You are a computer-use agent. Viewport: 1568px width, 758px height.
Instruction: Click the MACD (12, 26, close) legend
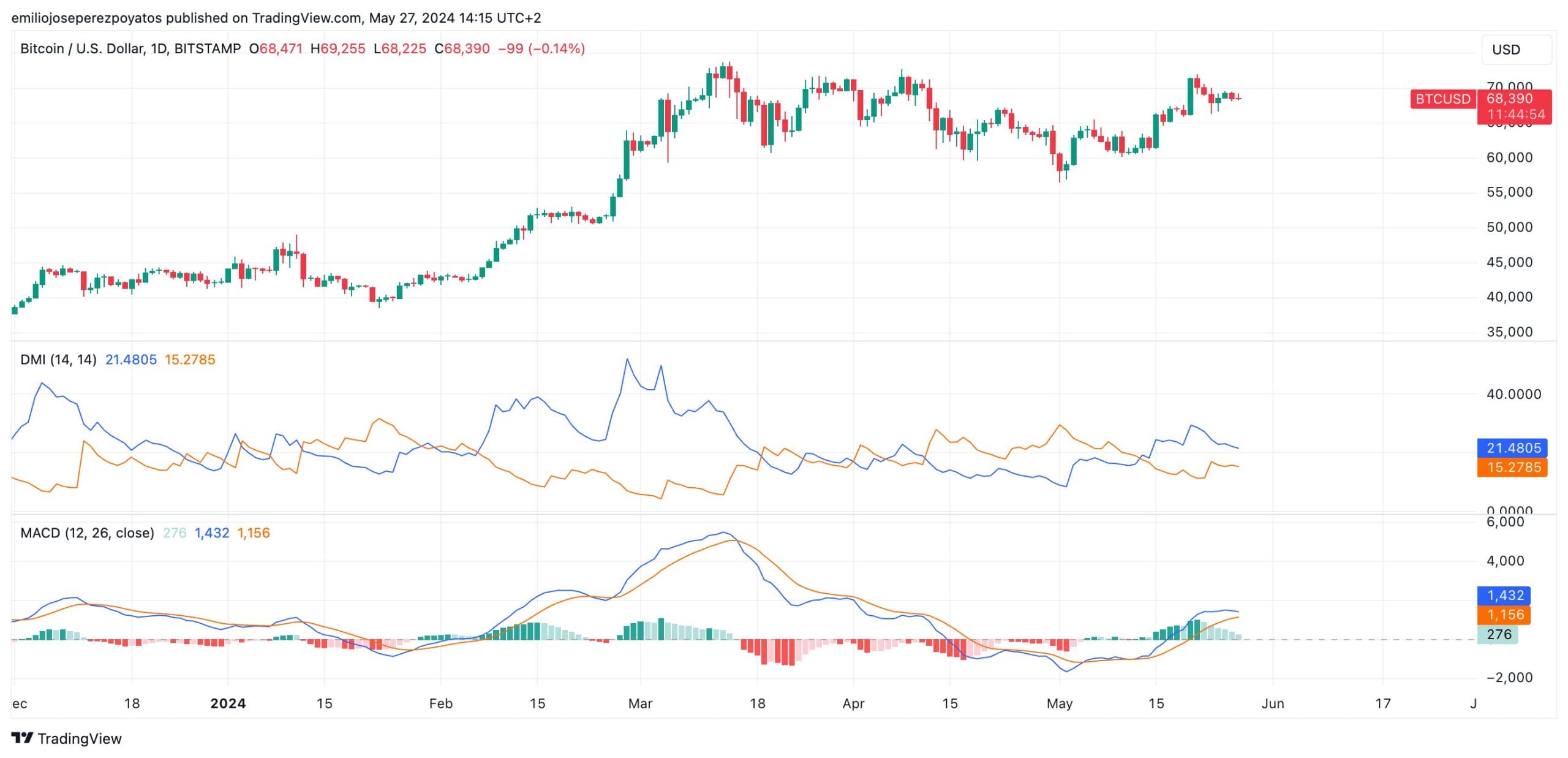click(x=87, y=532)
